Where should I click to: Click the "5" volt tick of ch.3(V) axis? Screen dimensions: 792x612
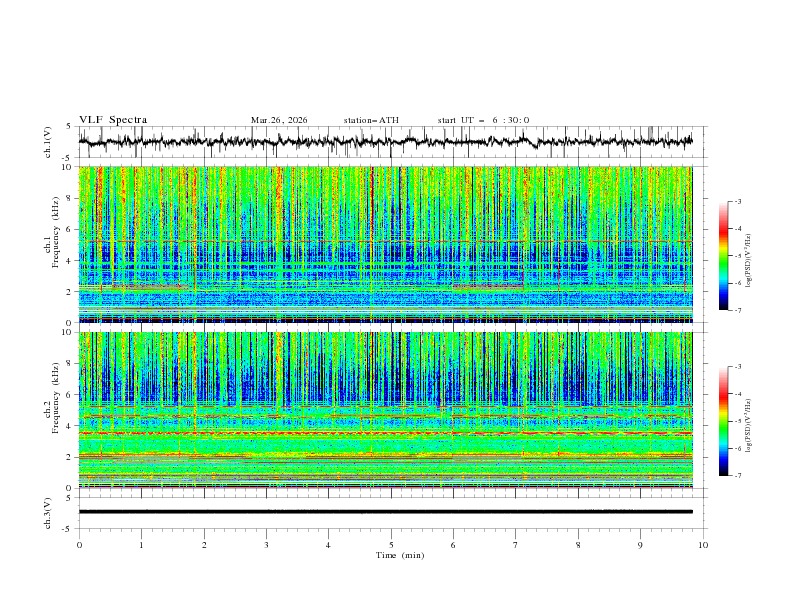(x=69, y=498)
